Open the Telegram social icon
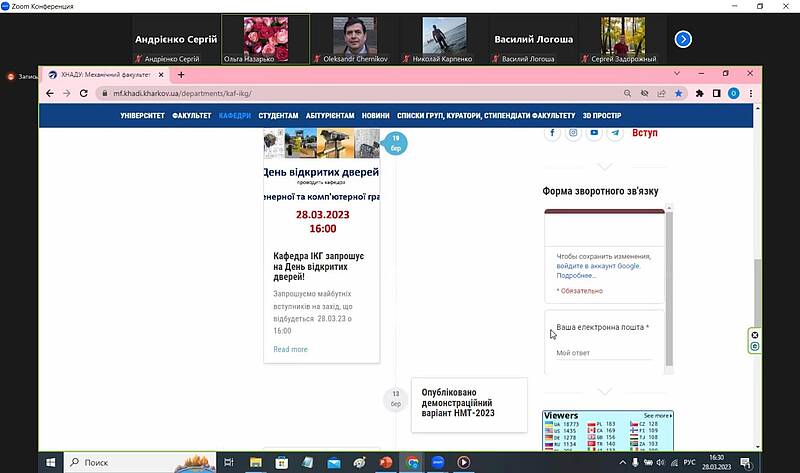 tap(616, 133)
